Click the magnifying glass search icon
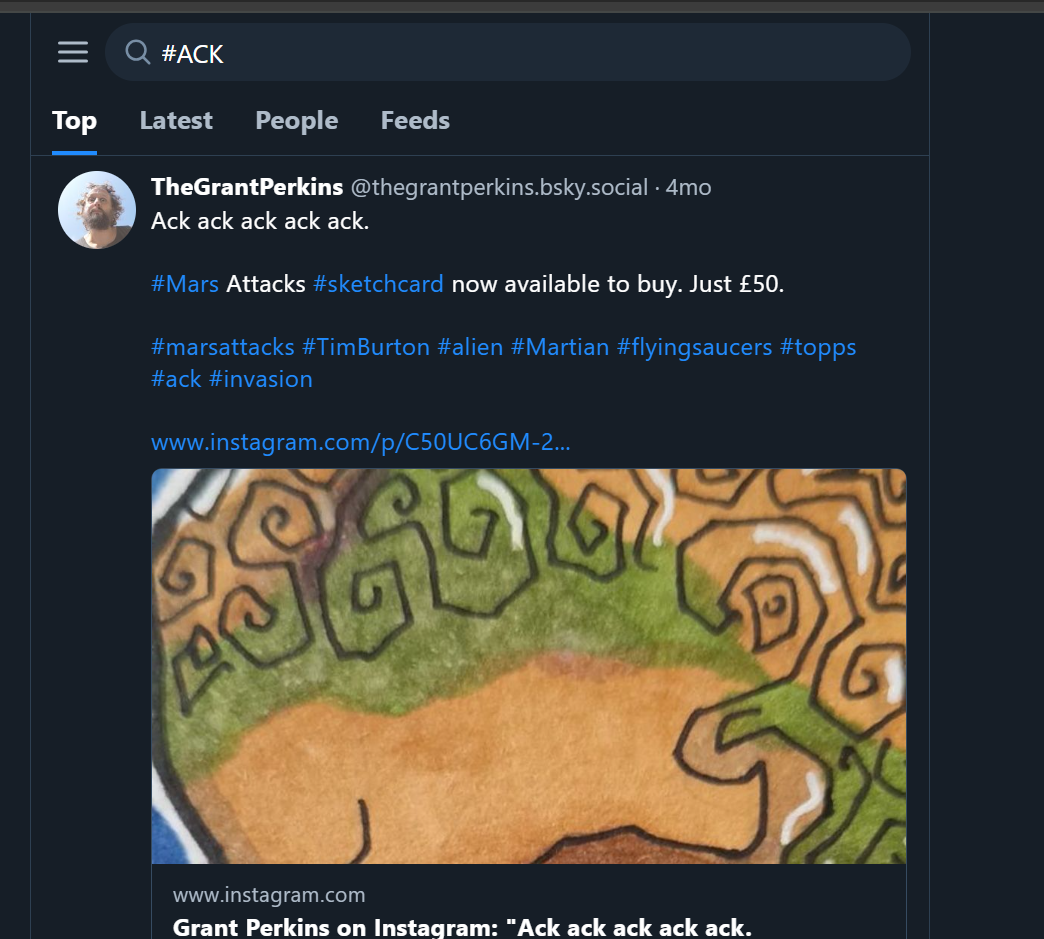Image resolution: width=1044 pixels, height=939 pixels. pyautogui.click(x=137, y=52)
